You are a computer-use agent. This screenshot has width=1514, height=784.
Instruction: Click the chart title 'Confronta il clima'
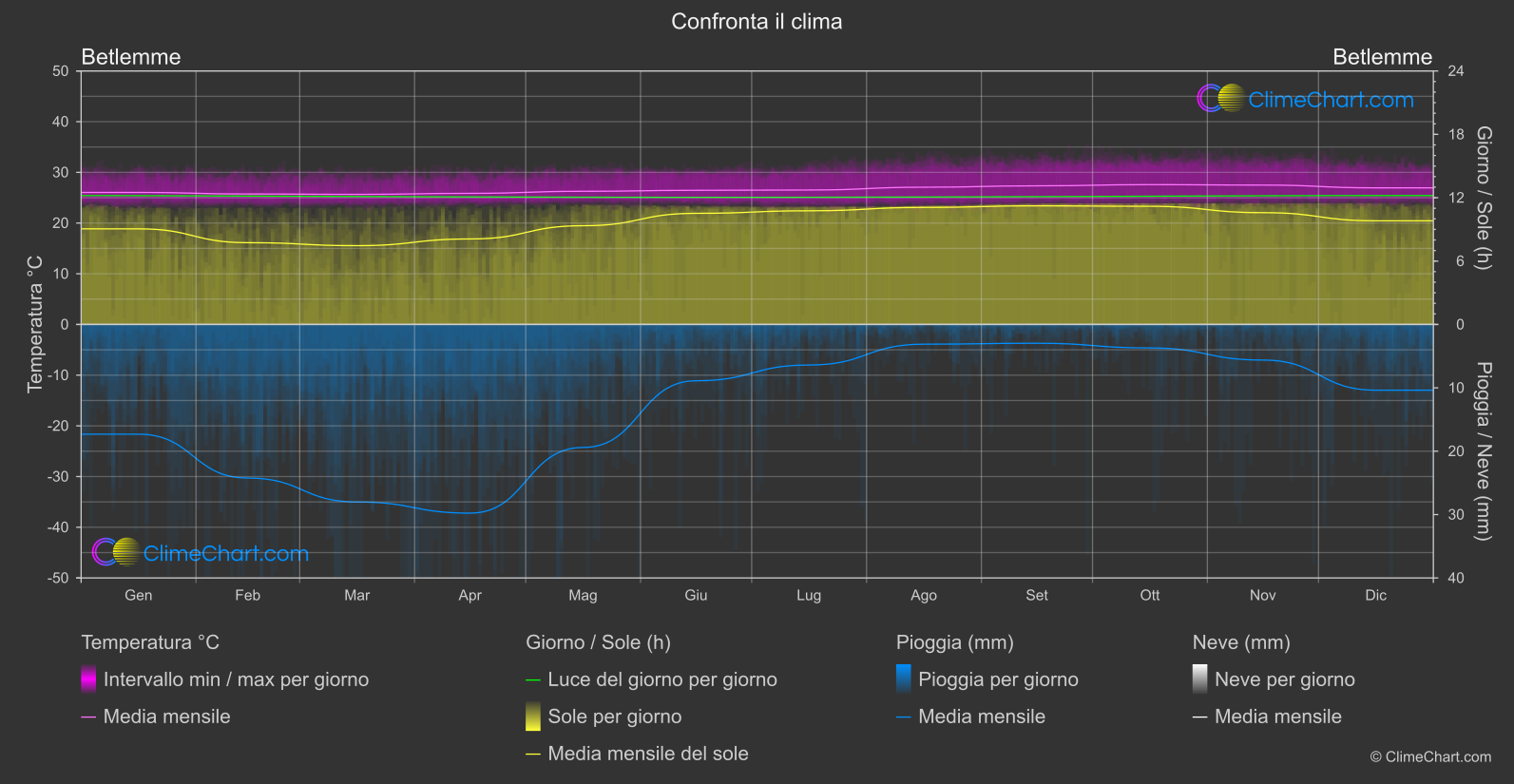(757, 22)
